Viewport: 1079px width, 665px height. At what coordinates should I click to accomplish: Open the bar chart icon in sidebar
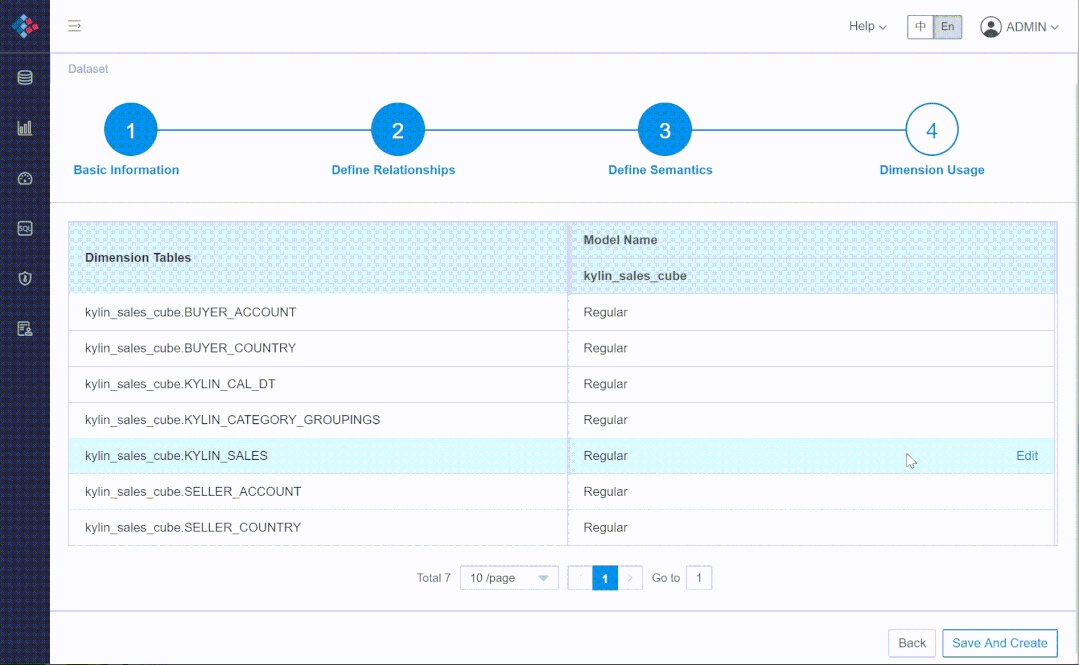[x=25, y=128]
